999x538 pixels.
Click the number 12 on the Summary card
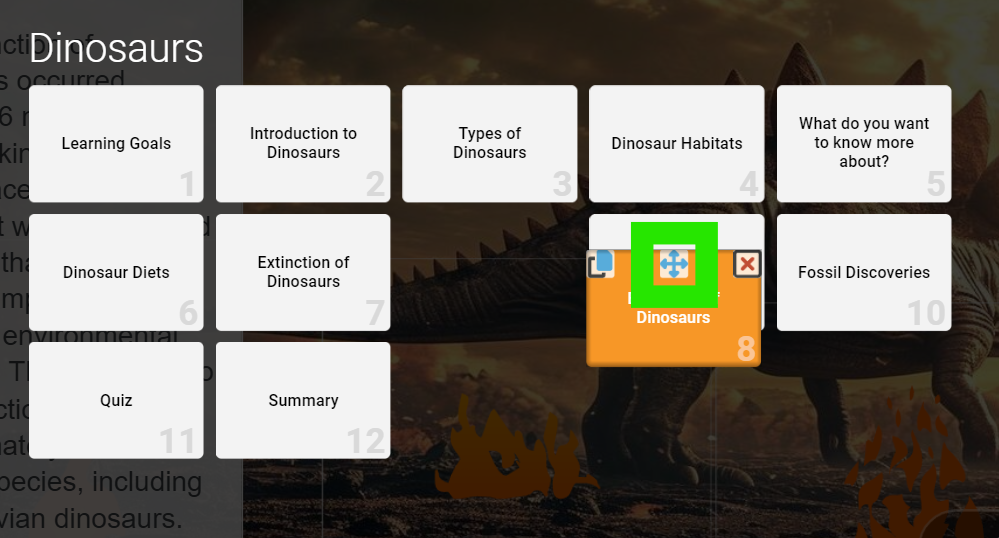tap(366, 441)
